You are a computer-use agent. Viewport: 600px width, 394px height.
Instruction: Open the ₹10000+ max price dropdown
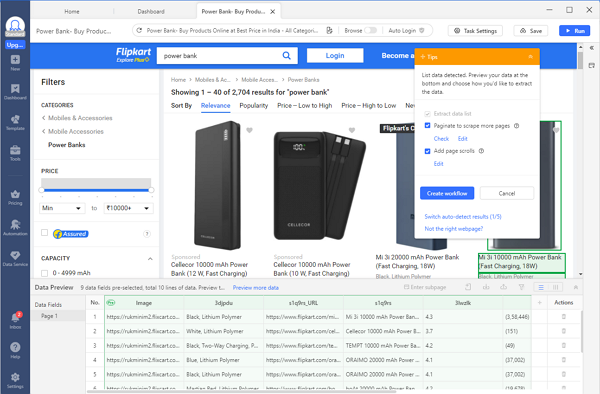coord(128,208)
